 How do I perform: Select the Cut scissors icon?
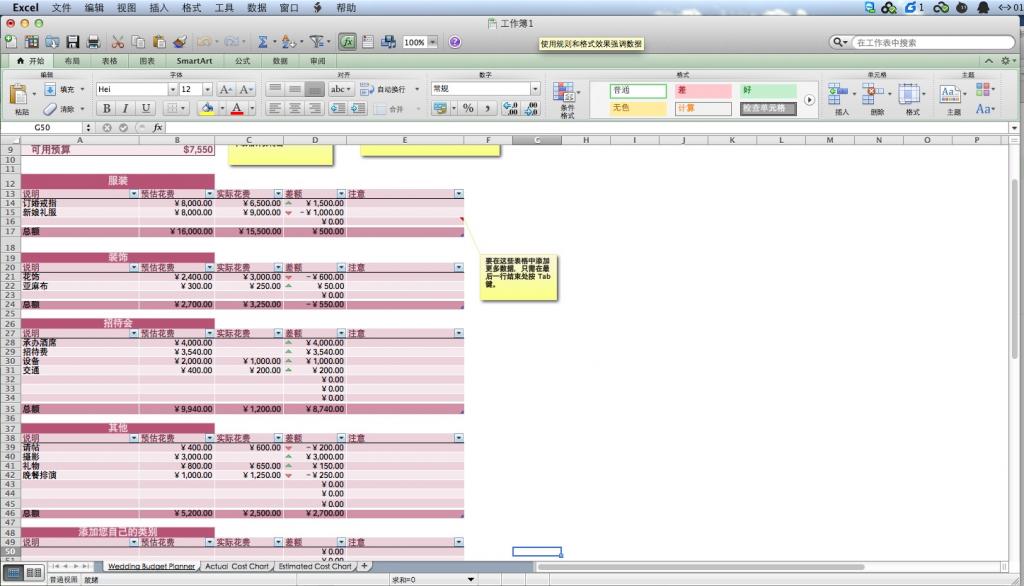117,42
